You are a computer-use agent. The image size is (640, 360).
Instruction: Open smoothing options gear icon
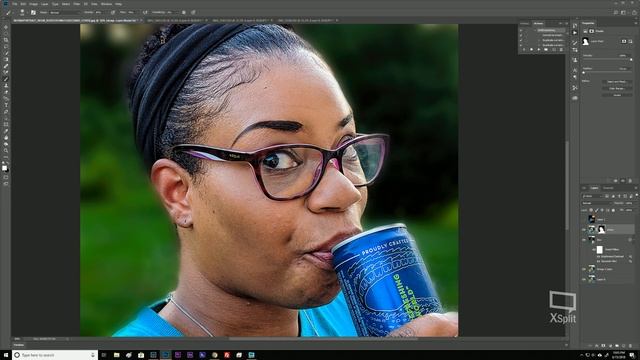[x=183, y=12]
